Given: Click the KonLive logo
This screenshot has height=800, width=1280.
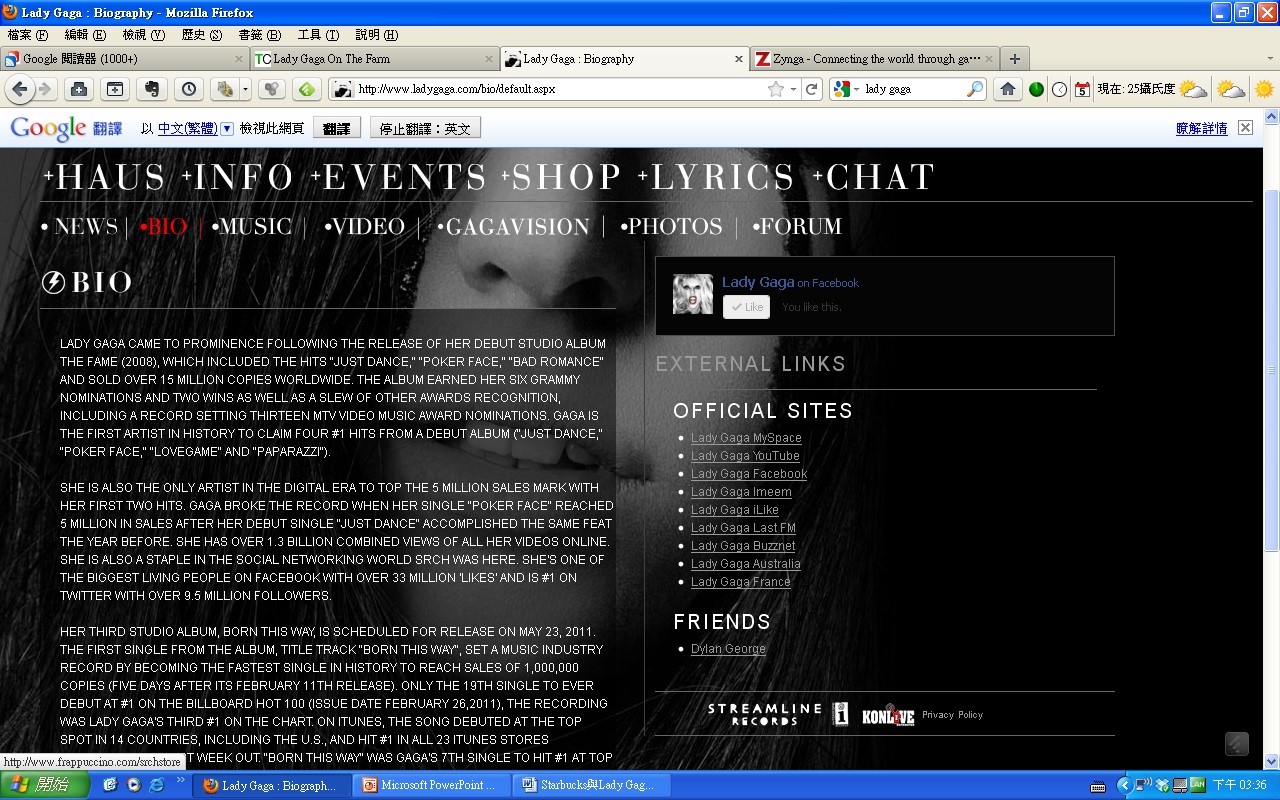Looking at the screenshot, I should tap(888, 714).
